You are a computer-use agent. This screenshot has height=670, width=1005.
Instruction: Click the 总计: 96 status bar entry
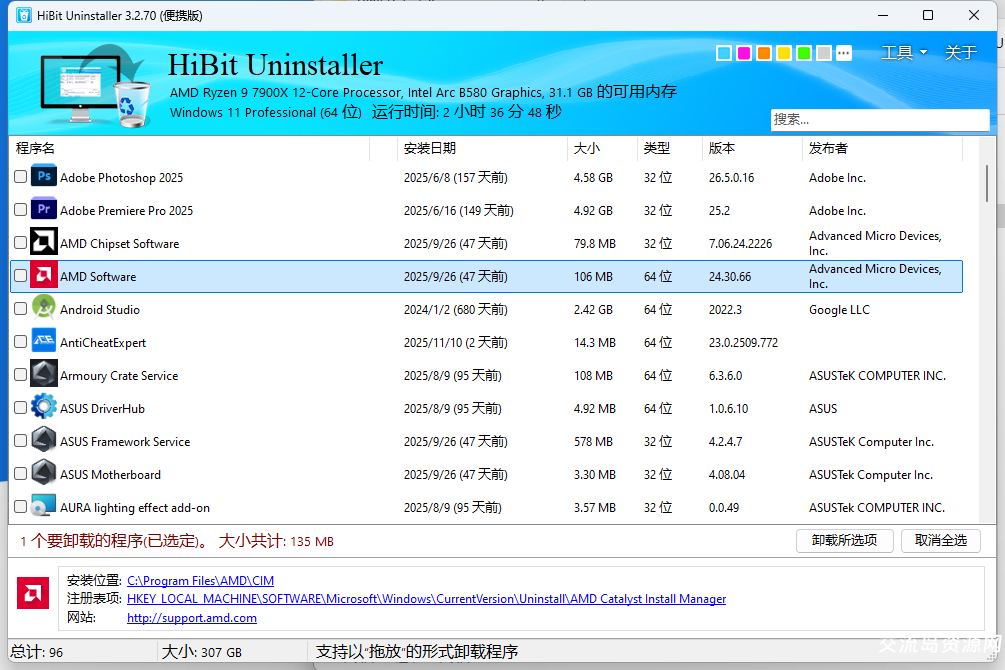[x=37, y=652]
